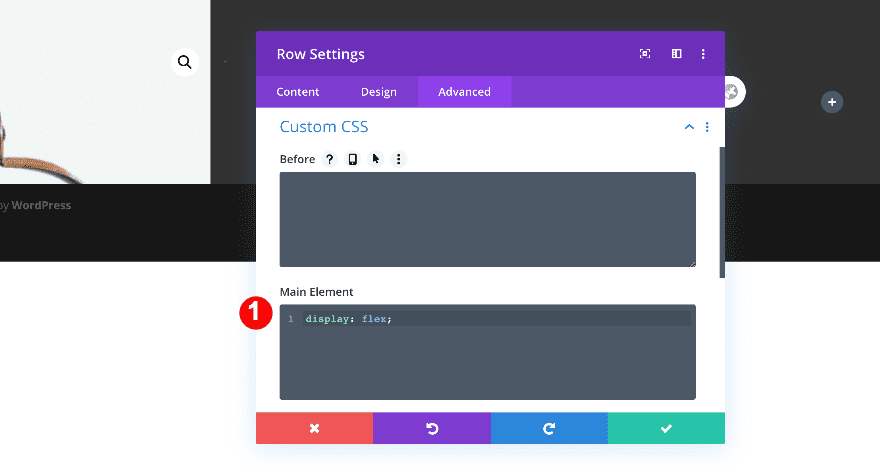Toggle responsive phone icon for Before field
Screen dimensions: 880x470
coord(352,159)
